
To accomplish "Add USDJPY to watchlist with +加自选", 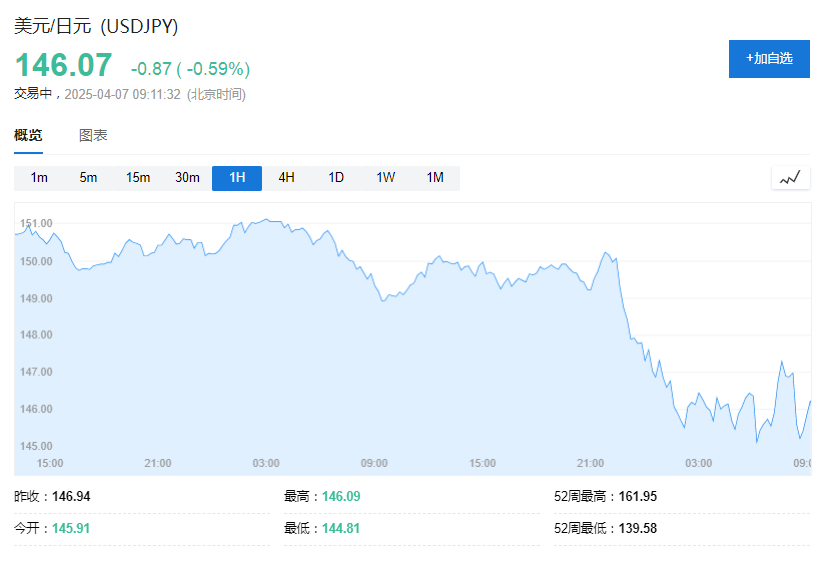I will [x=769, y=59].
